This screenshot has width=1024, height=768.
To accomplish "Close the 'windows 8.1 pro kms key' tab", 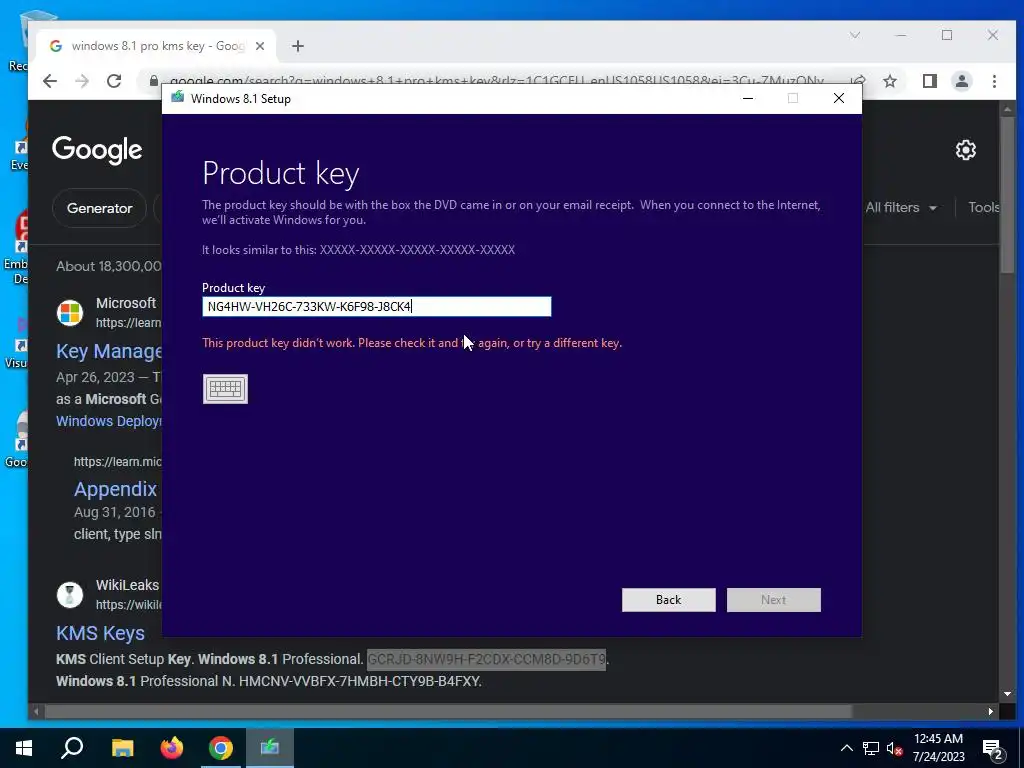I will click(260, 46).
